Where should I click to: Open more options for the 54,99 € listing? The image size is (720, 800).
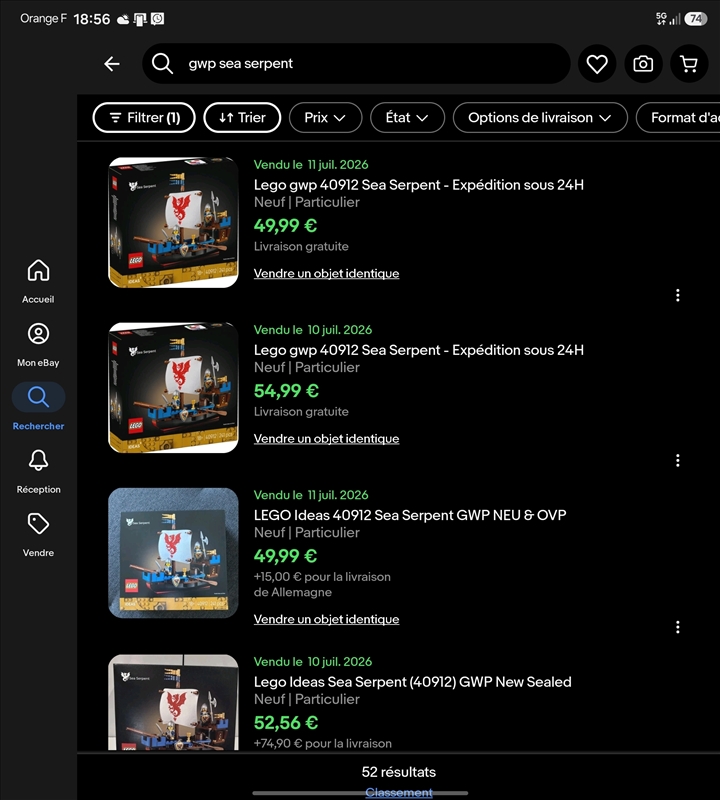(x=678, y=460)
